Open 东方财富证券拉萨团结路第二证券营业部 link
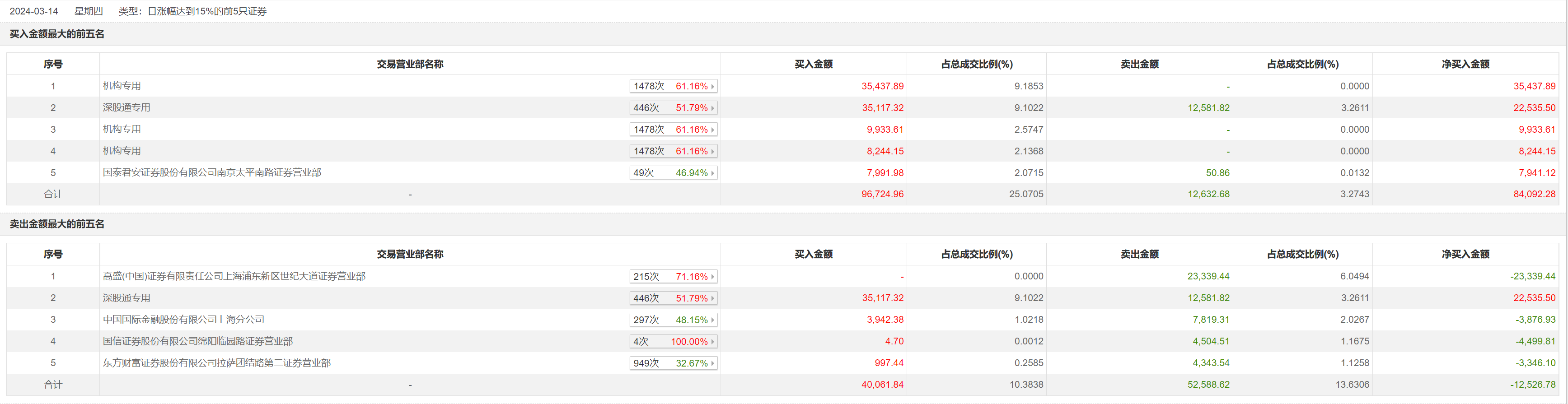Image resolution: width=1568 pixels, height=404 pixels. point(217,363)
